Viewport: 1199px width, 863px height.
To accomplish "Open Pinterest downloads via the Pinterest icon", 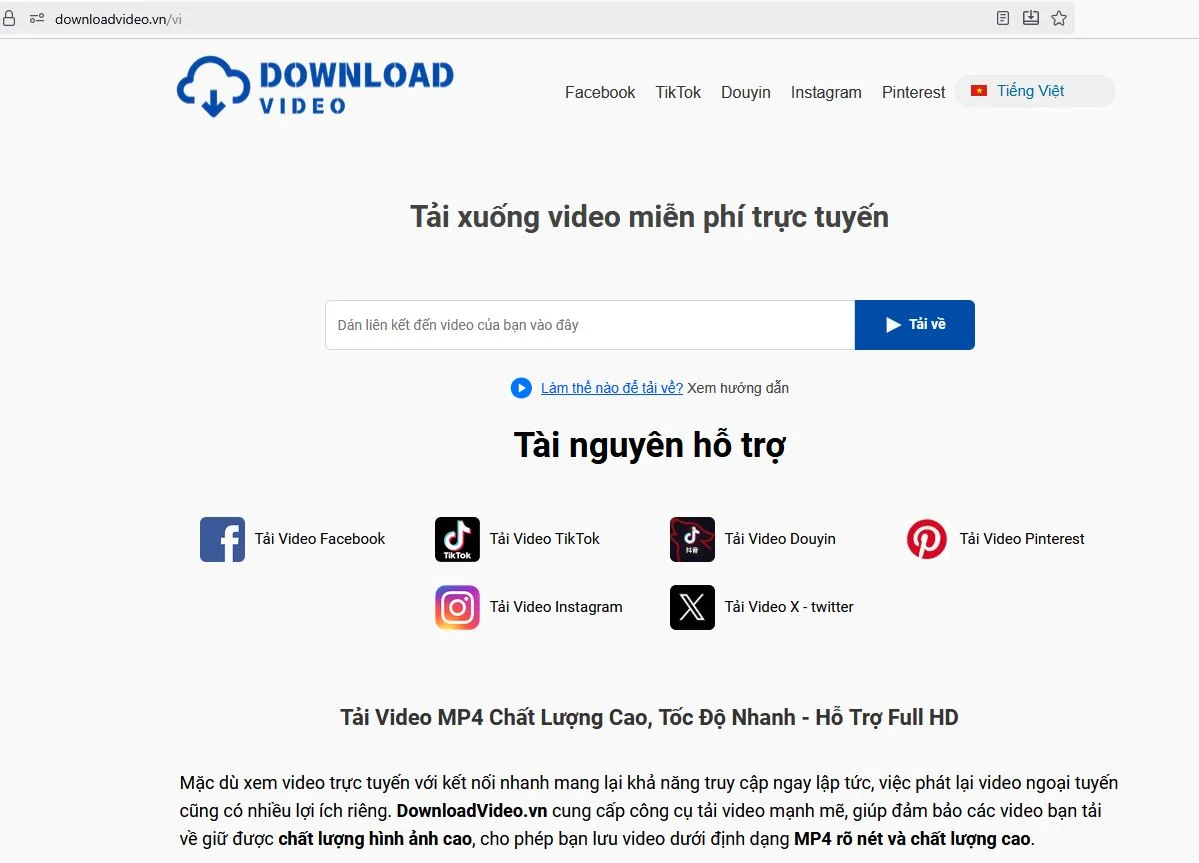I will [926, 538].
